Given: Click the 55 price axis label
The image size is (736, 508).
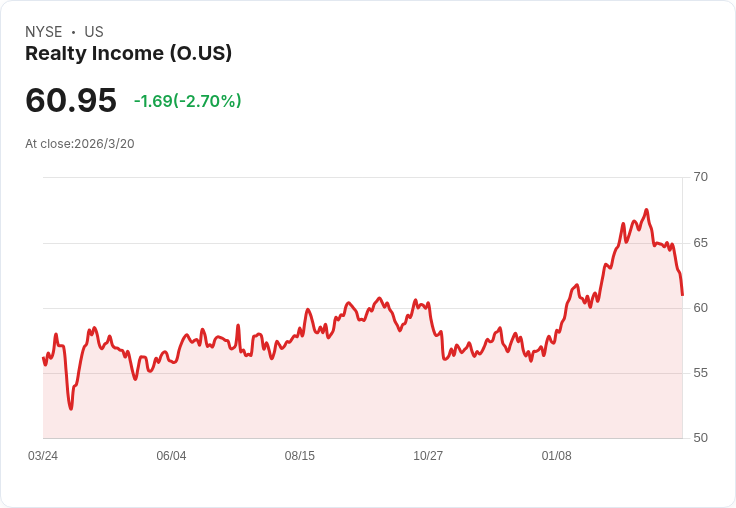Looking at the screenshot, I should [x=700, y=373].
